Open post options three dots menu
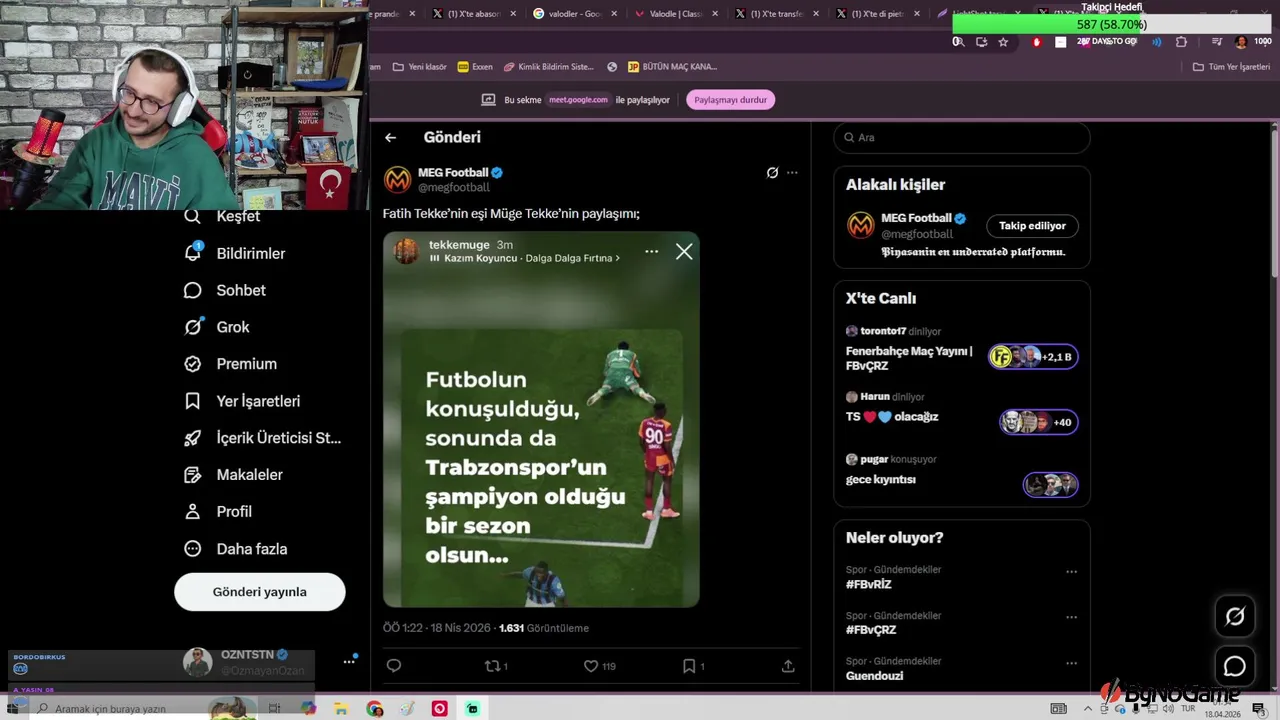This screenshot has width=1280, height=720. point(792,173)
